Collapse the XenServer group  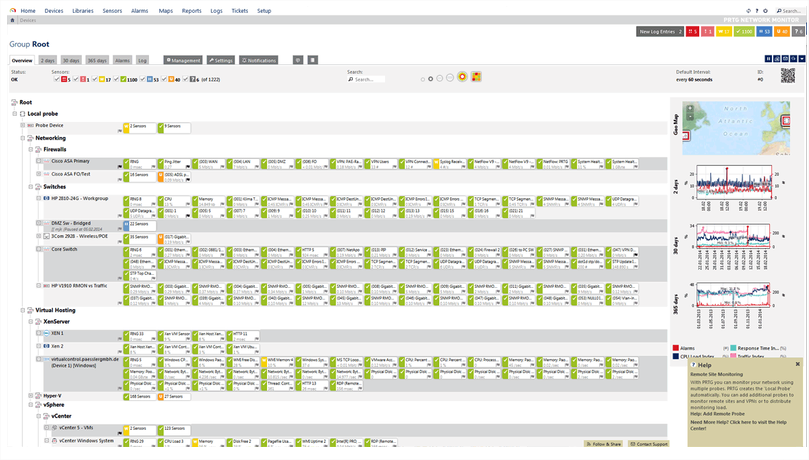coord(30,321)
